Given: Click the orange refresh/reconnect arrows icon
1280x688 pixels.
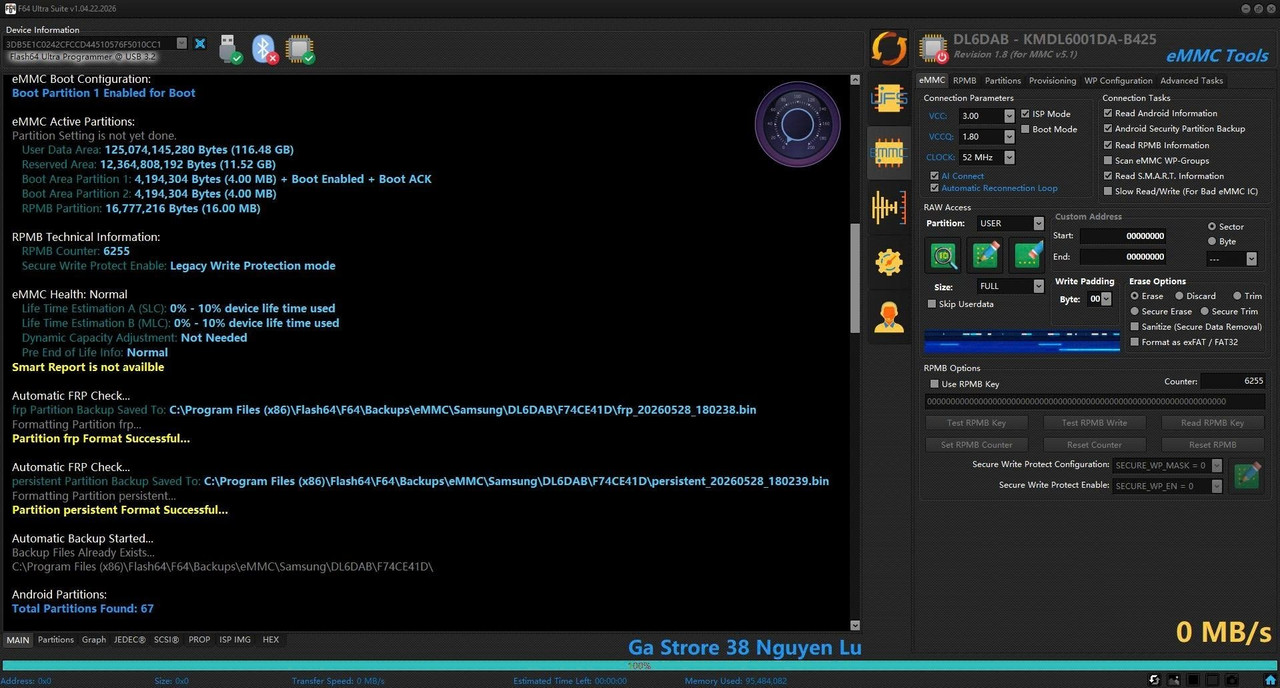Looking at the screenshot, I should click(x=888, y=48).
